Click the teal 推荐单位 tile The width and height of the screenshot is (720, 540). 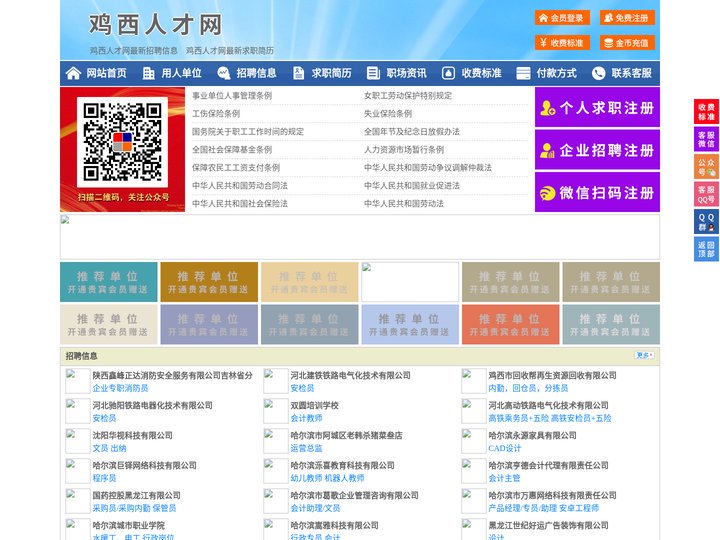[108, 282]
